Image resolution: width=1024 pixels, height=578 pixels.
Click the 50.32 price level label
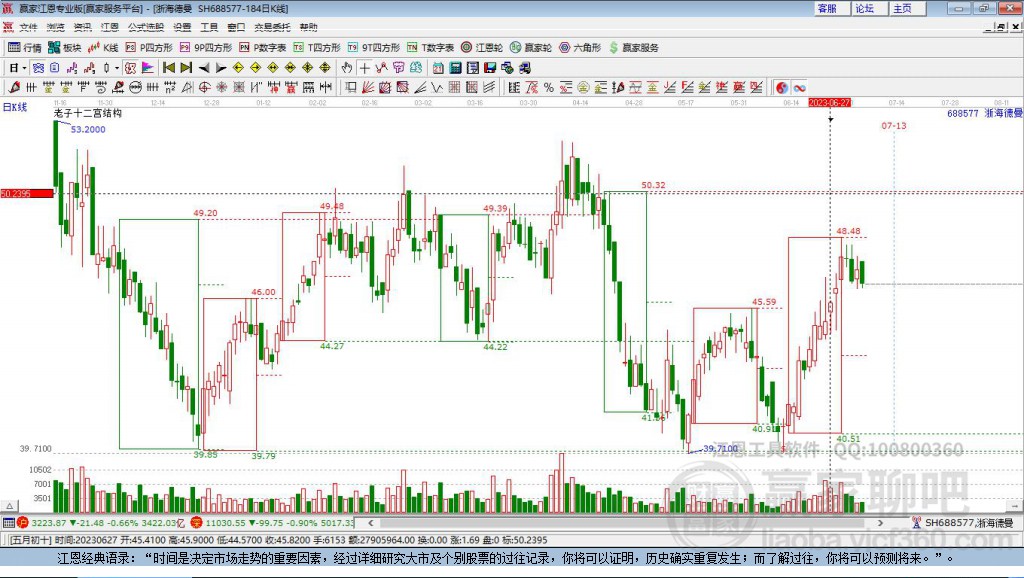[653, 185]
